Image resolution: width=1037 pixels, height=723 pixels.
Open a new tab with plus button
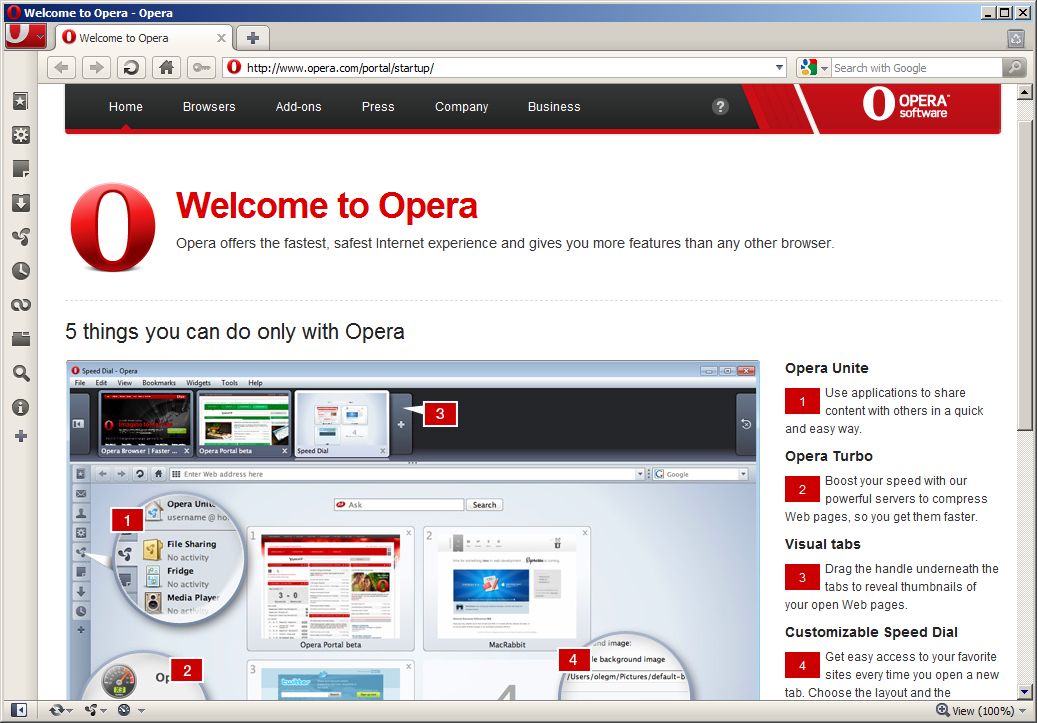252,38
